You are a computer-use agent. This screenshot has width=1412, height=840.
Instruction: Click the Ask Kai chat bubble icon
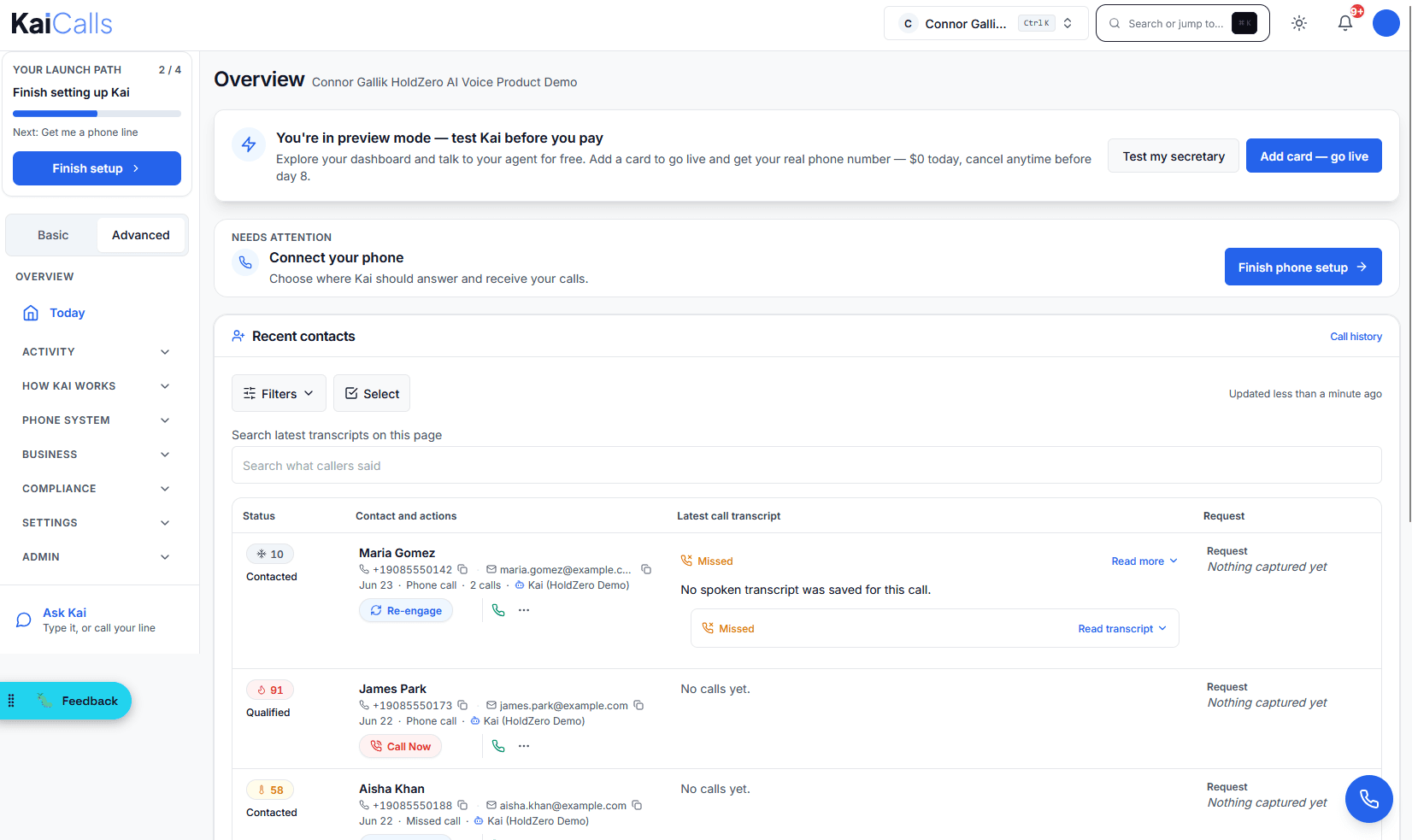tap(24, 620)
